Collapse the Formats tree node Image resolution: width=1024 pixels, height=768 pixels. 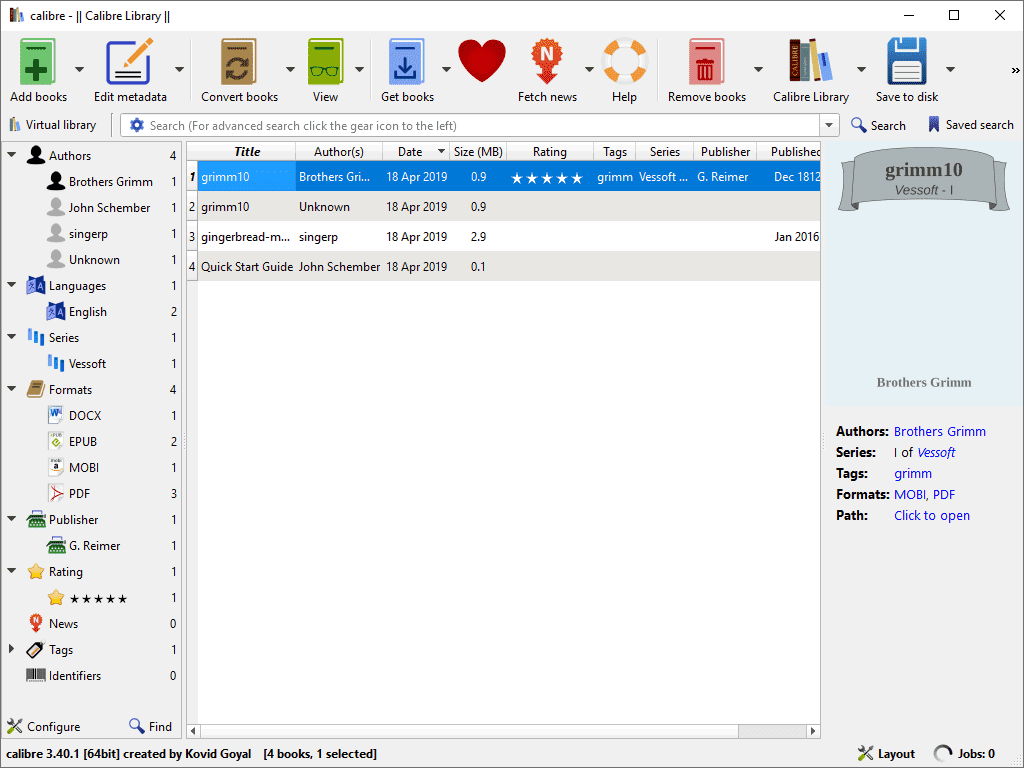[12, 389]
